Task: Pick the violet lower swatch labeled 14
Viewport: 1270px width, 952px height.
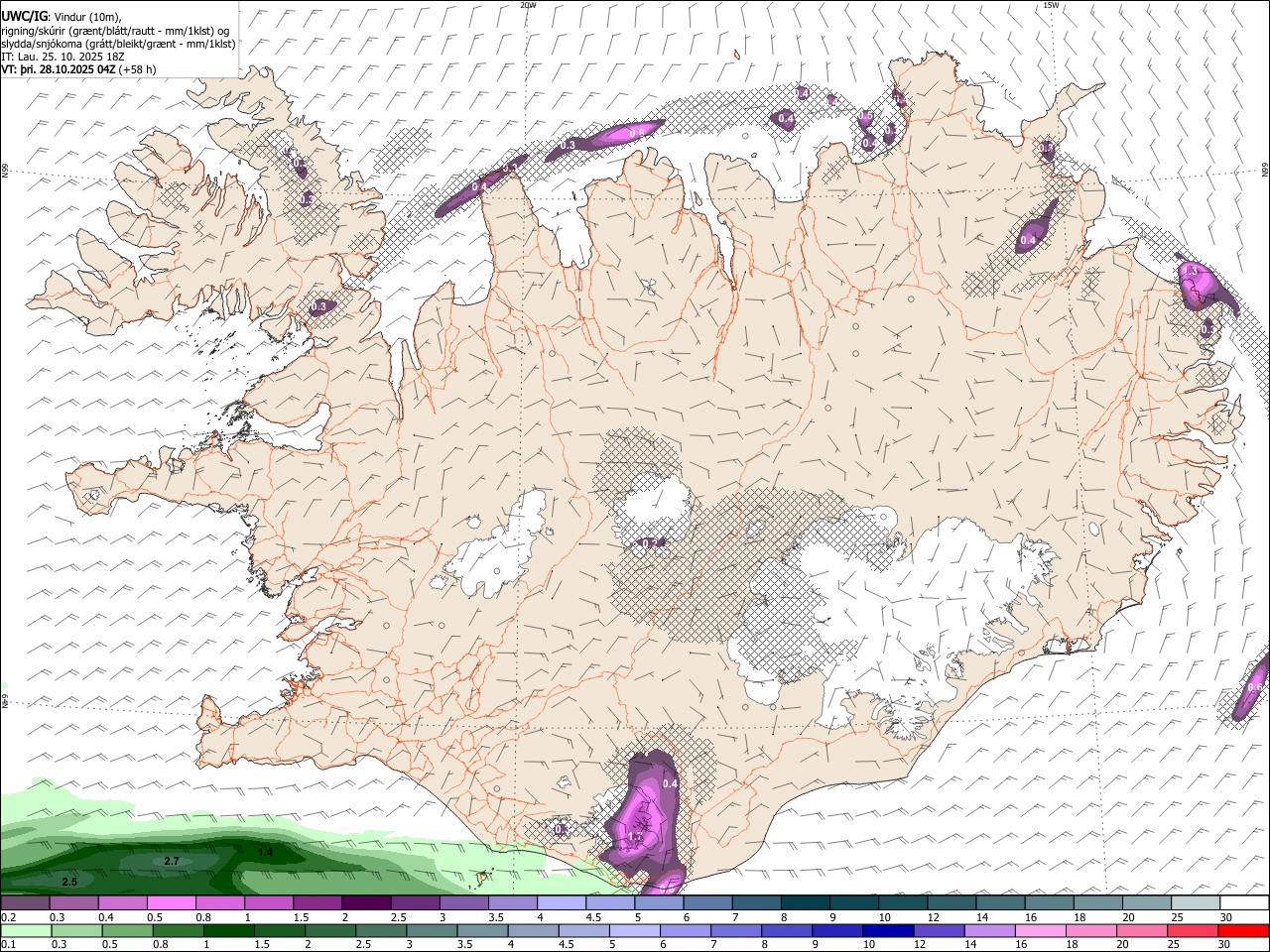Action: tap(990, 930)
